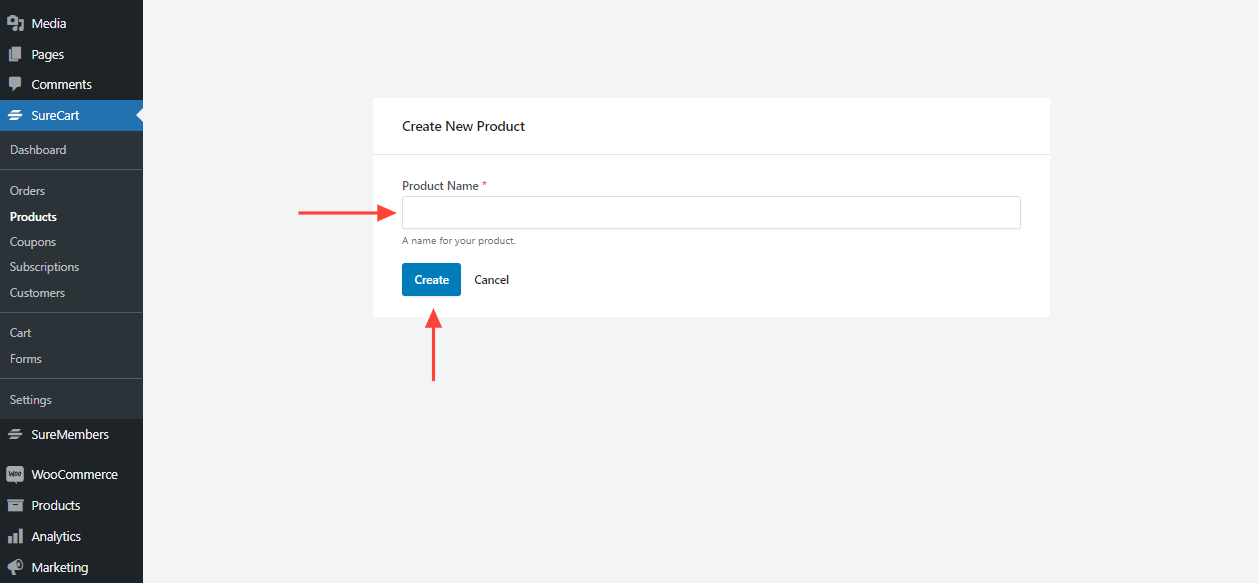Image resolution: width=1259 pixels, height=583 pixels.
Task: Click the Comments speech bubble icon
Action: tap(15, 85)
